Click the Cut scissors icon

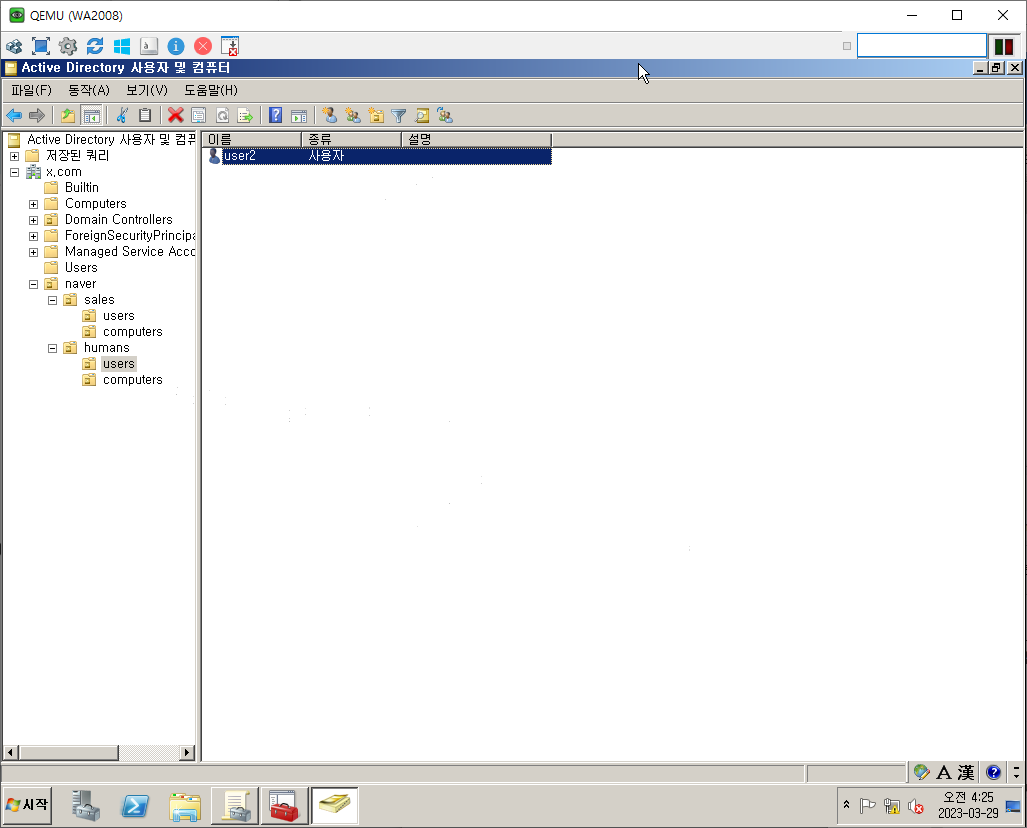pyautogui.click(x=122, y=116)
